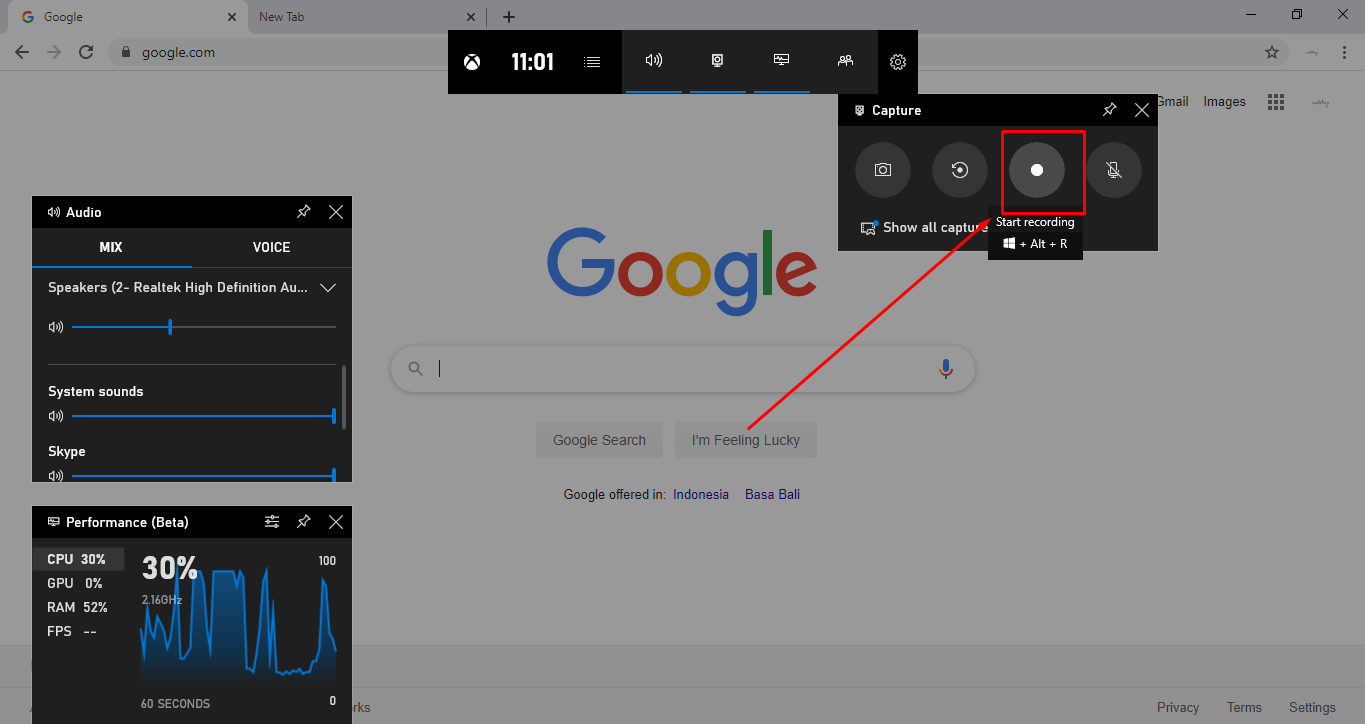This screenshot has width=1365, height=724.
Task: Pin the Audio widget
Action: point(303,211)
